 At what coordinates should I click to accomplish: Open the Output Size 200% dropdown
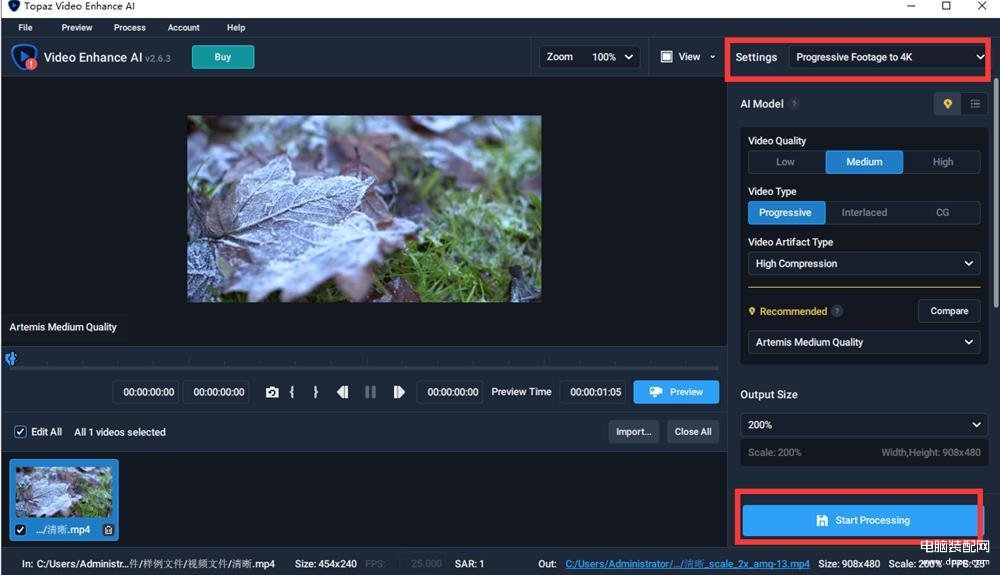point(864,425)
